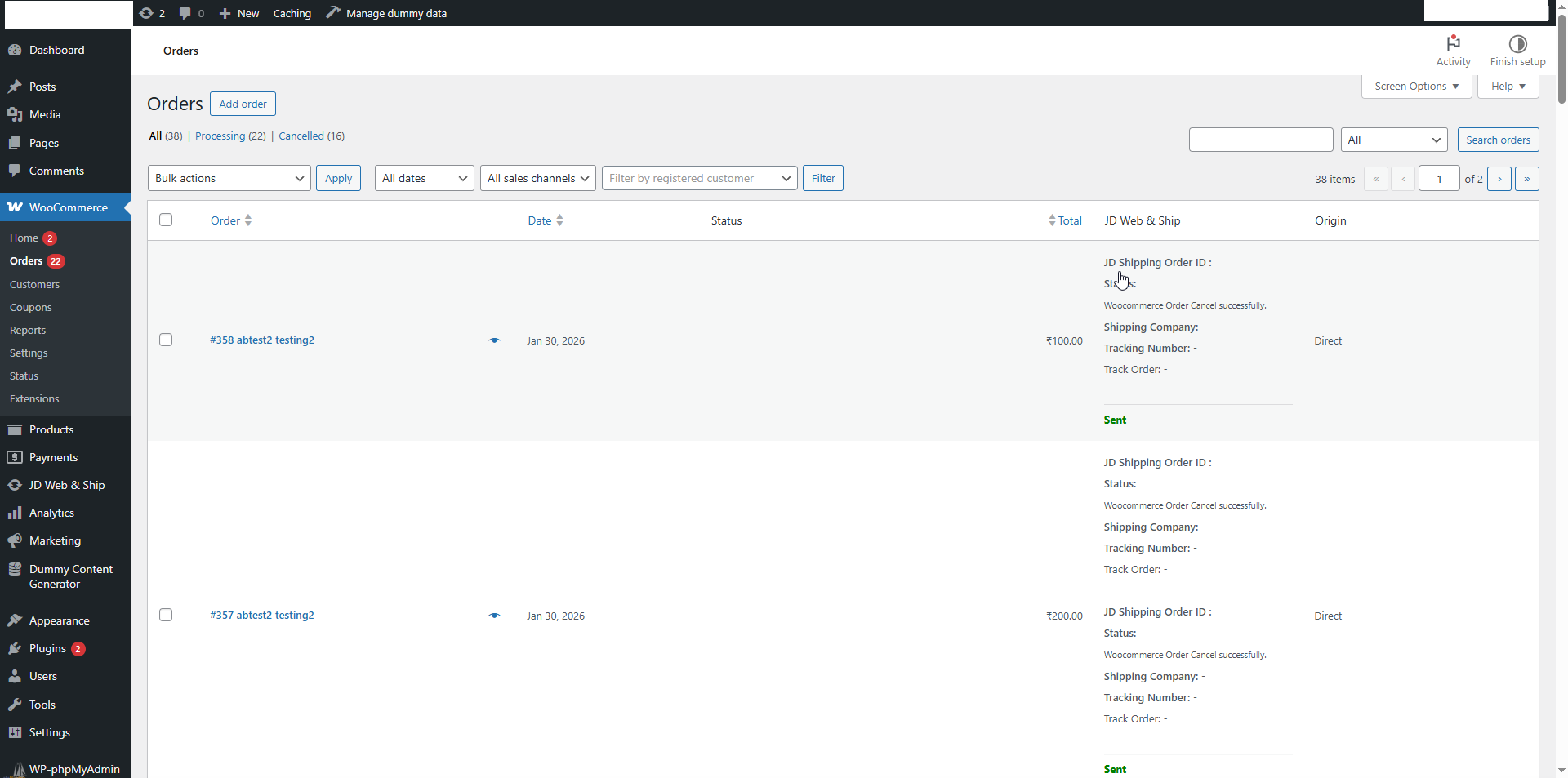Expand the Screen Options panel
The width and height of the screenshot is (1568, 778).
(x=1416, y=87)
